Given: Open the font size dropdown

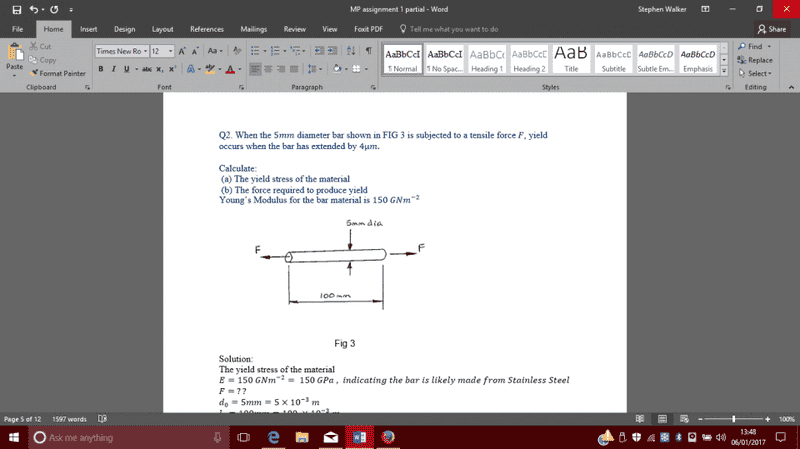Looking at the screenshot, I should (171, 51).
